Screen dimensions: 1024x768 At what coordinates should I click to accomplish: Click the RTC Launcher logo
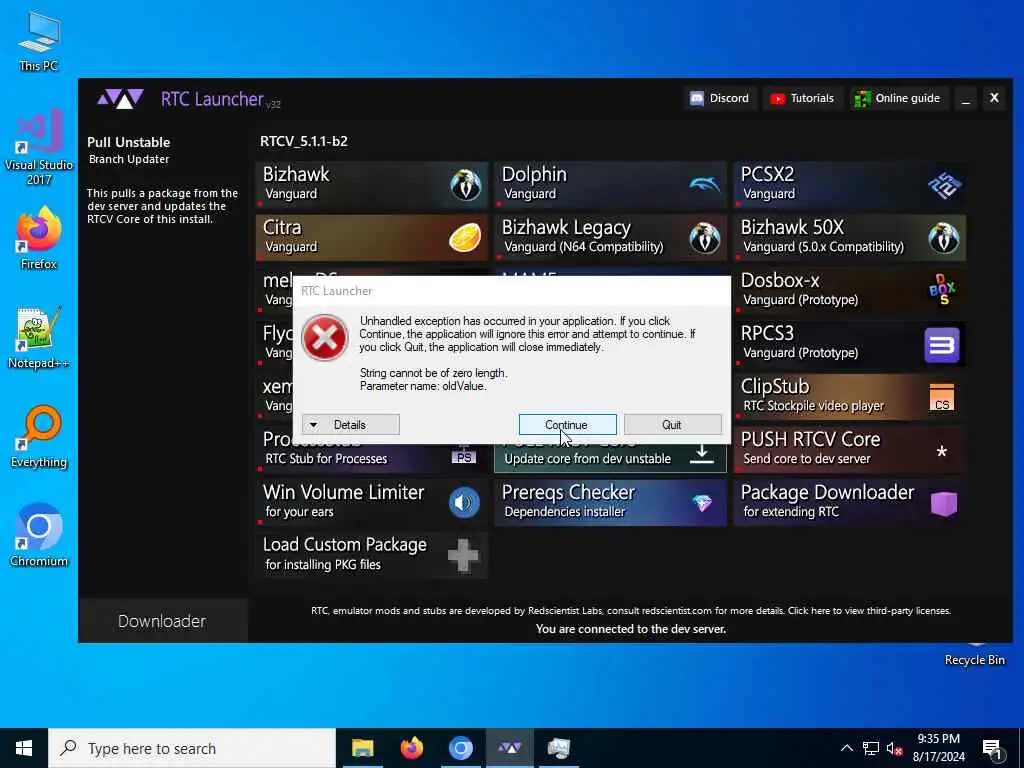pos(120,99)
